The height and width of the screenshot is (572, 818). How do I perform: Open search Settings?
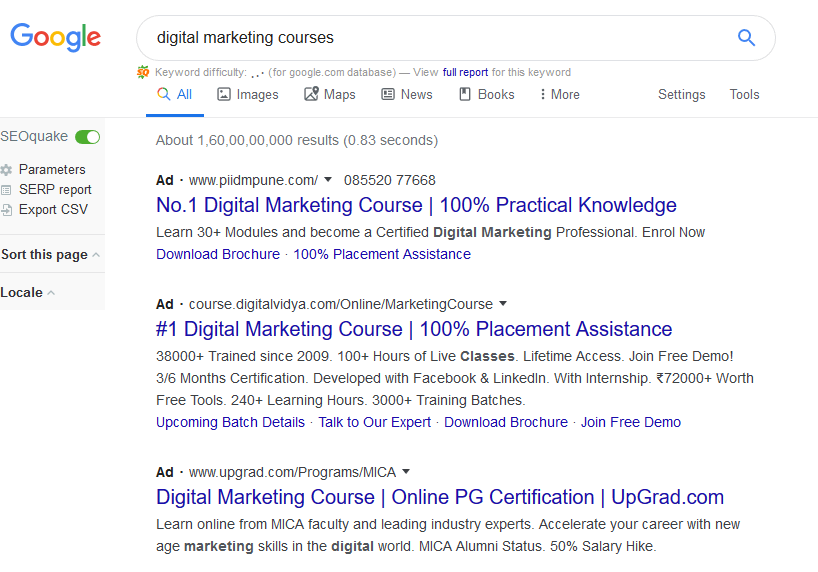pos(681,94)
